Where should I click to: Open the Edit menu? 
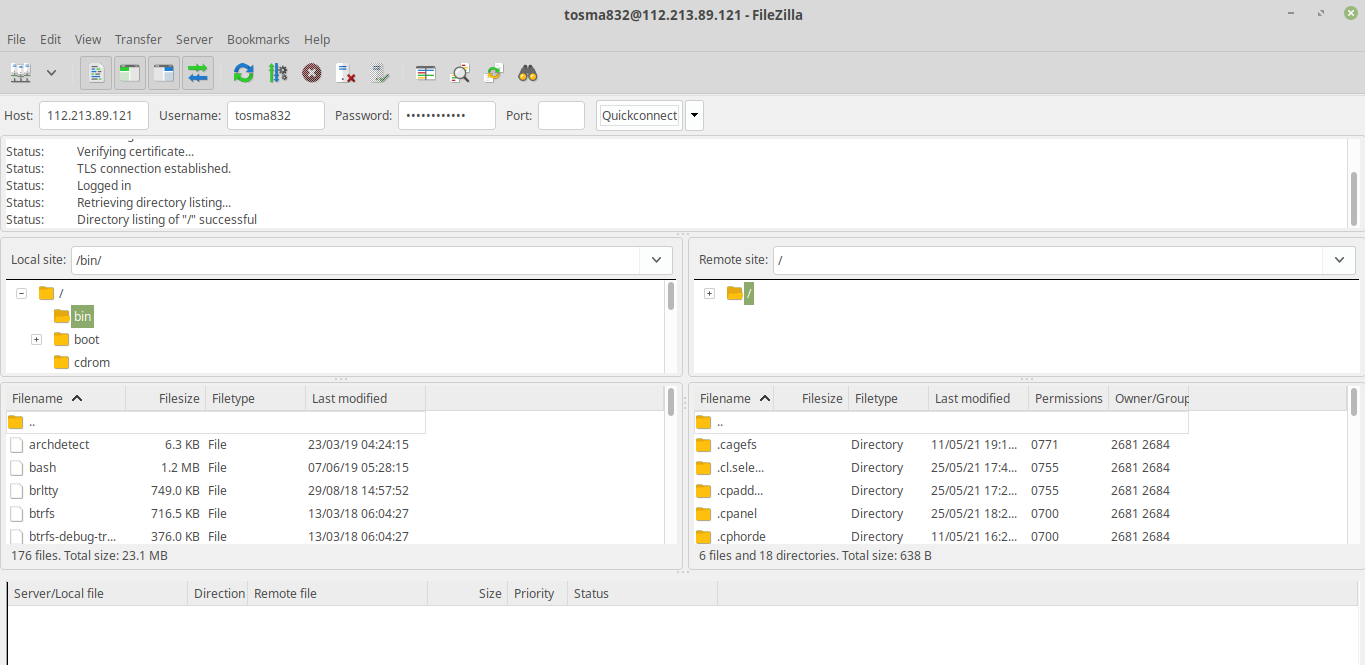(x=51, y=39)
